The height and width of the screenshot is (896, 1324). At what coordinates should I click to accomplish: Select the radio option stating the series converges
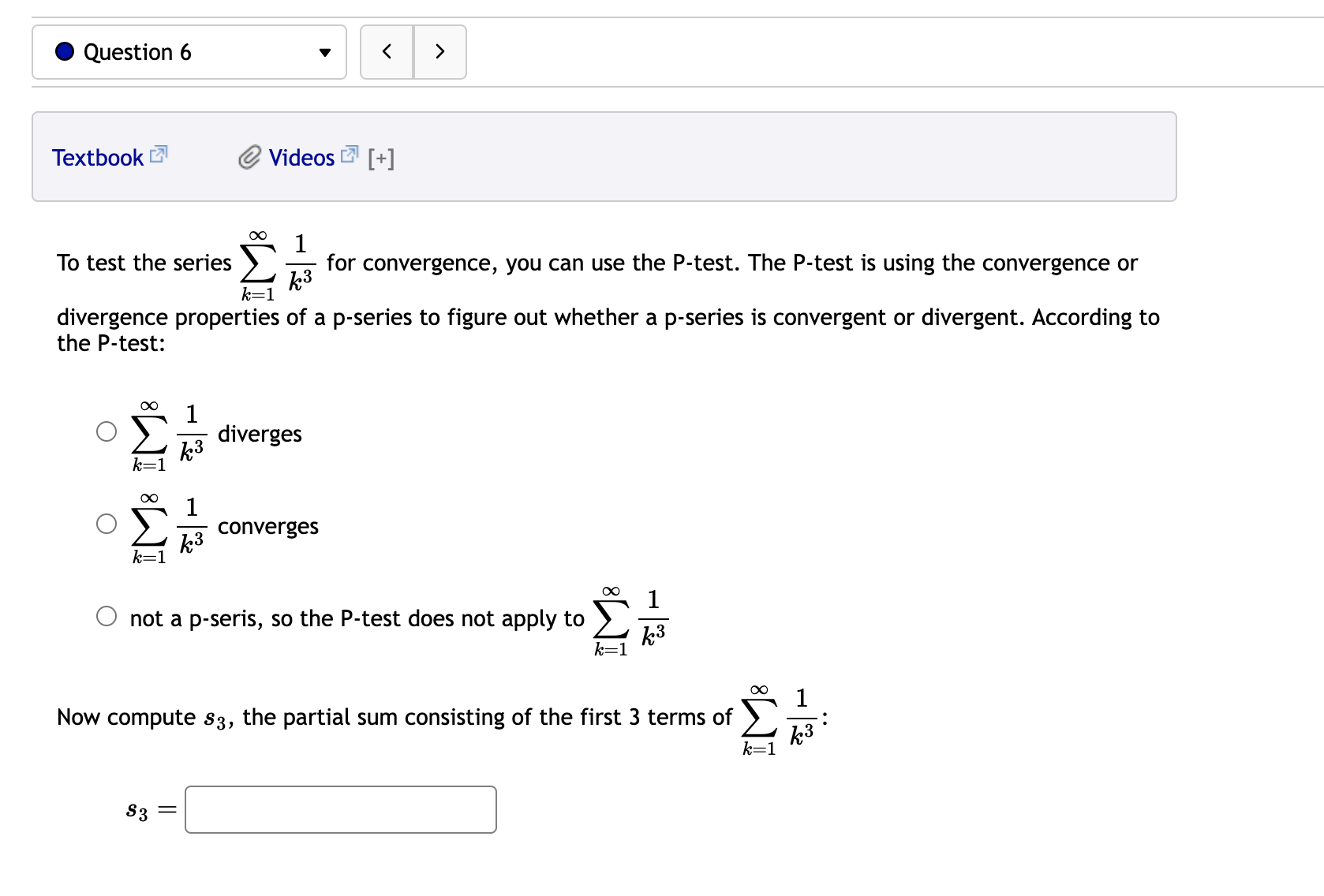point(106,523)
